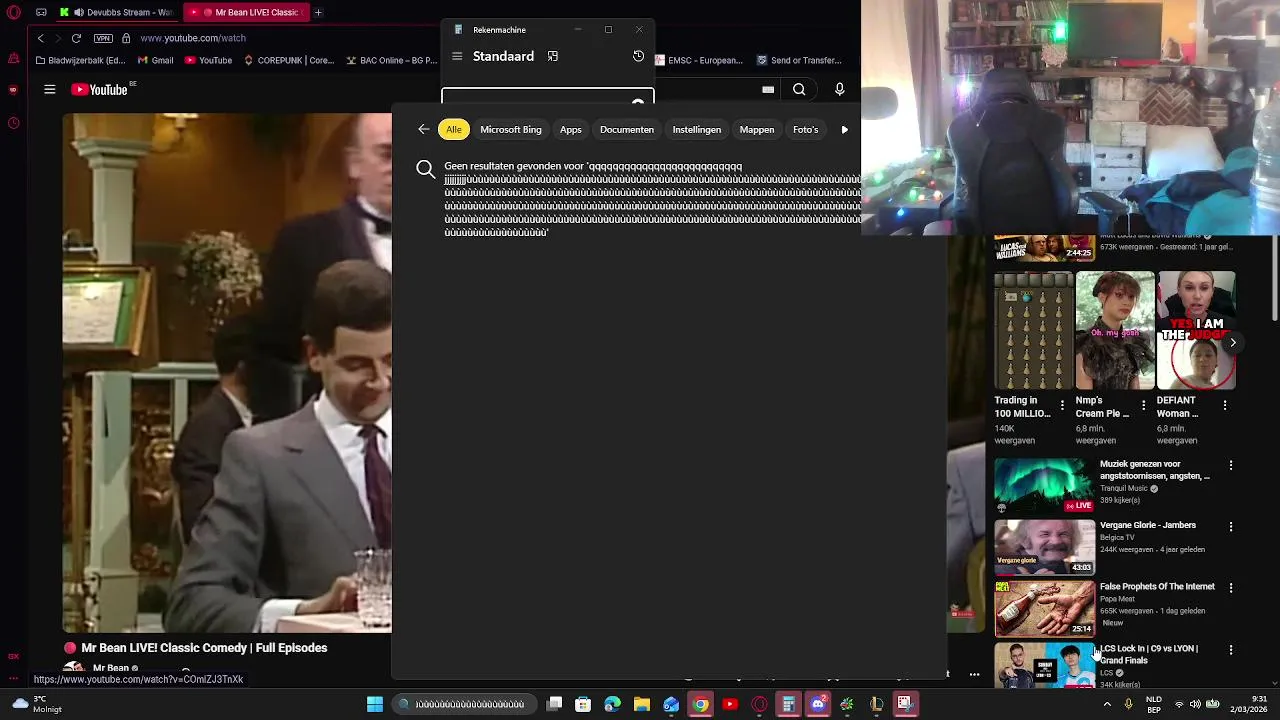The image size is (1280, 720).
Task: Switch to Devubbs Stream browser tab
Action: (116, 12)
